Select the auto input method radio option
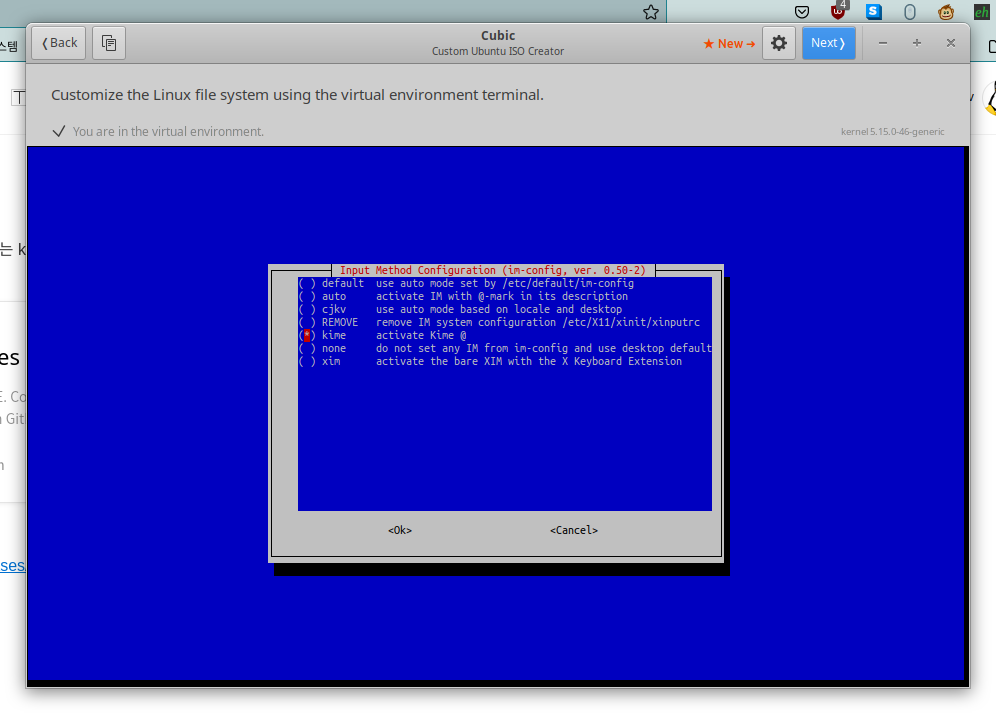996x717 pixels. click(x=307, y=297)
